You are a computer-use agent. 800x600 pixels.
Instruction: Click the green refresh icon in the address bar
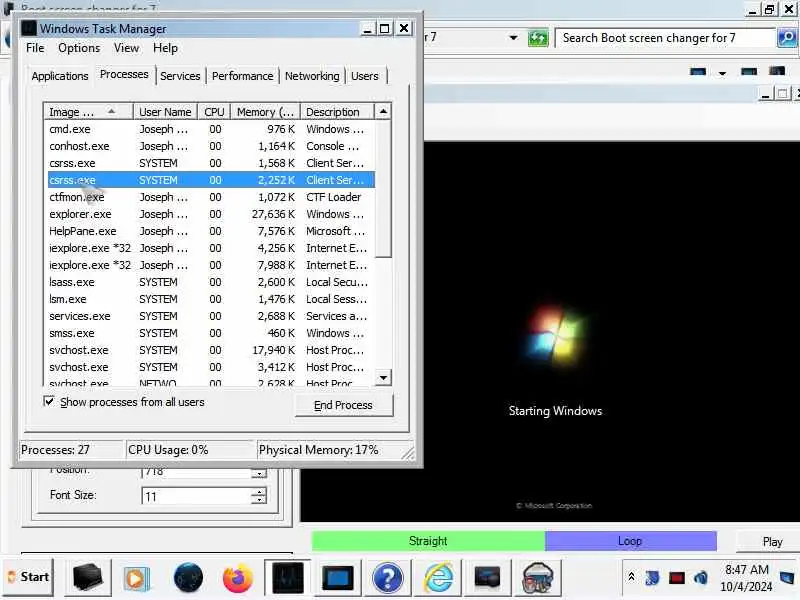[538, 38]
